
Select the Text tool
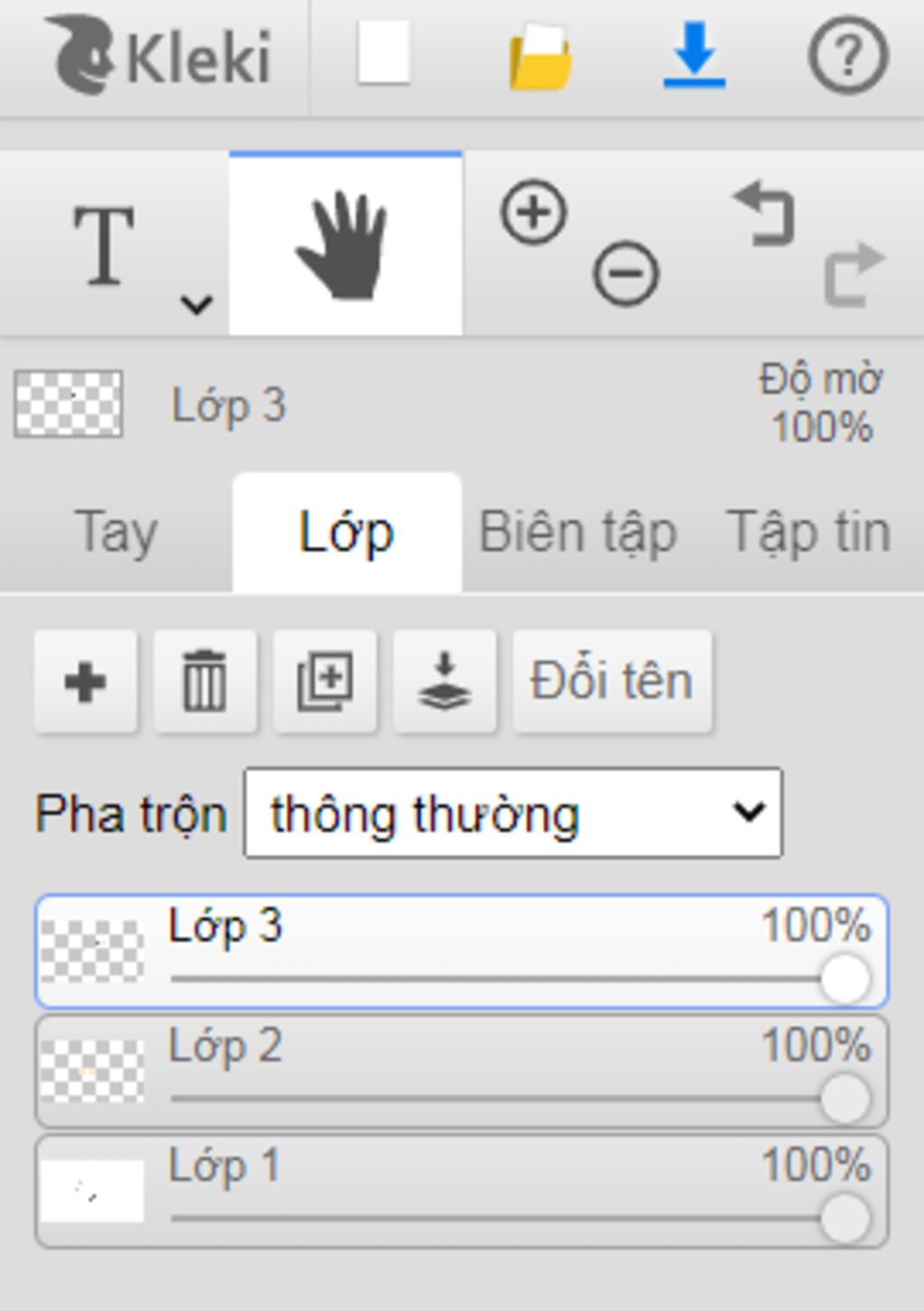pos(104,245)
